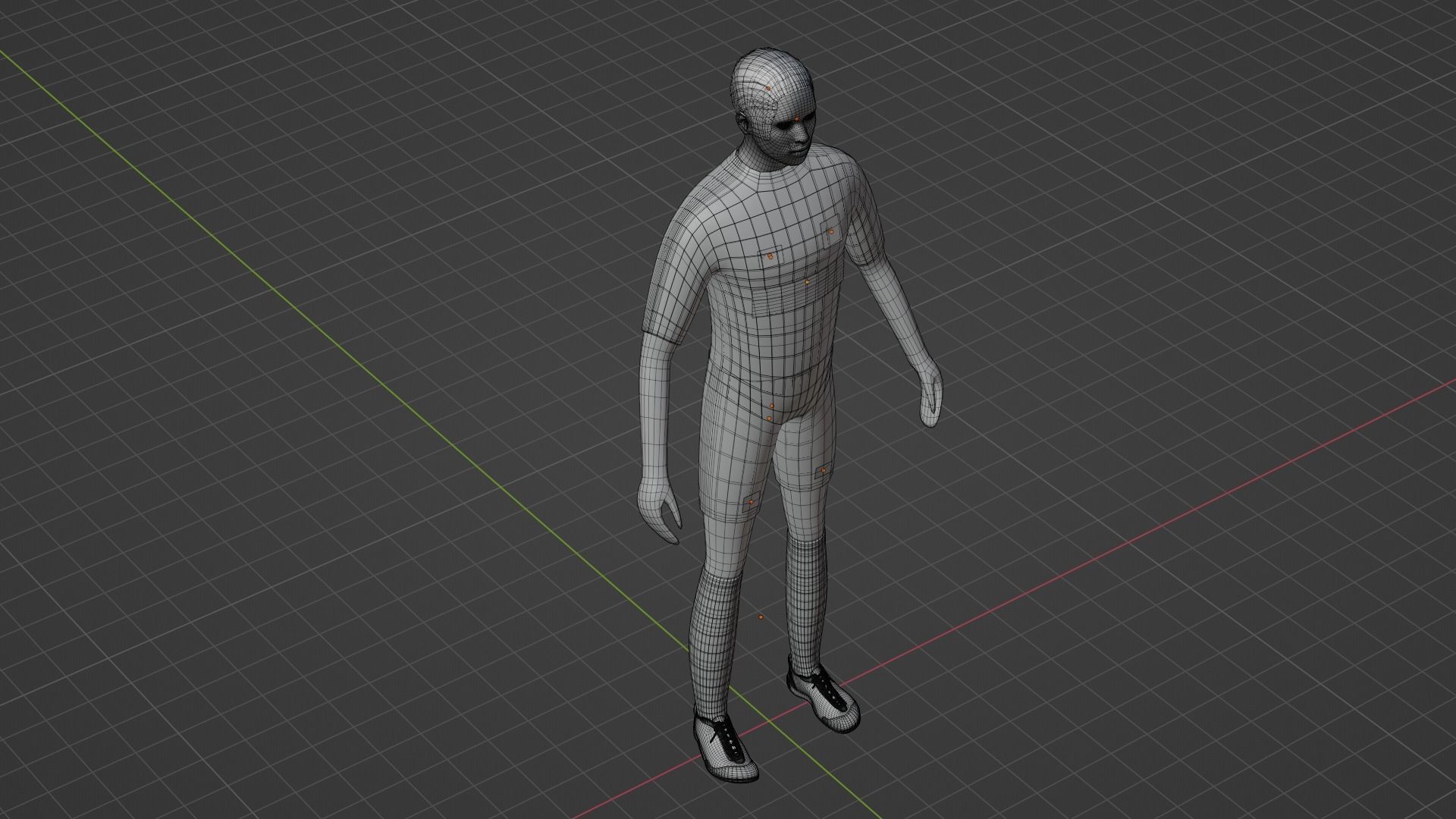Click the orange origin dot on the scalp

point(767,89)
